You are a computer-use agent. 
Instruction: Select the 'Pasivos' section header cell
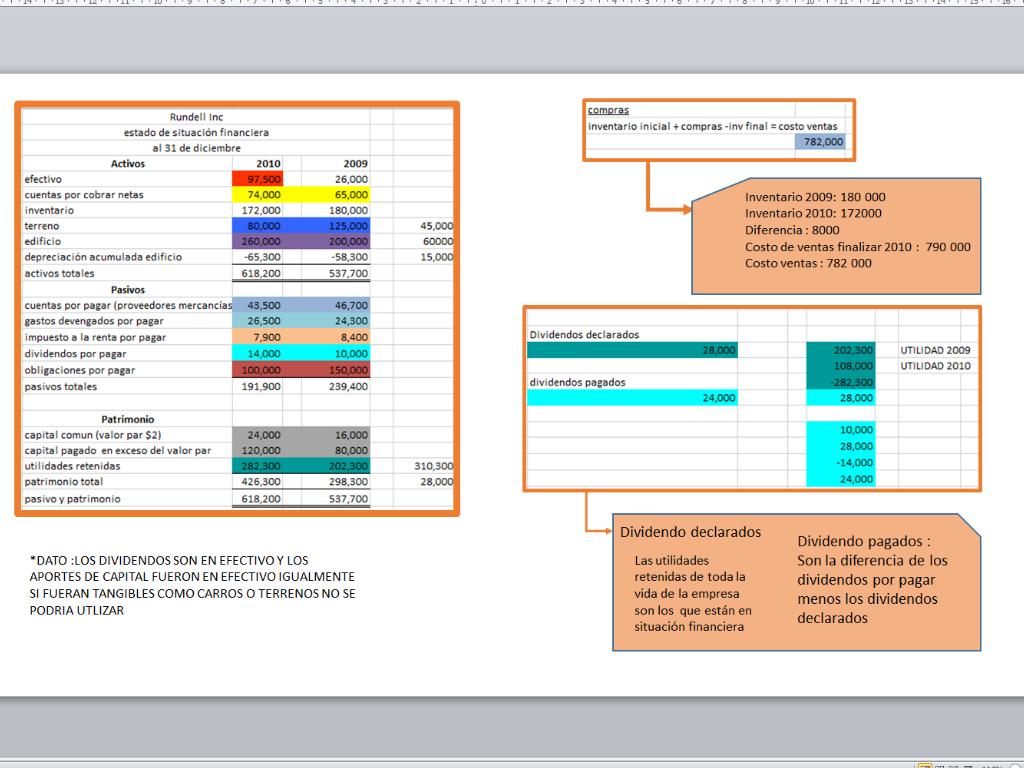(128, 289)
